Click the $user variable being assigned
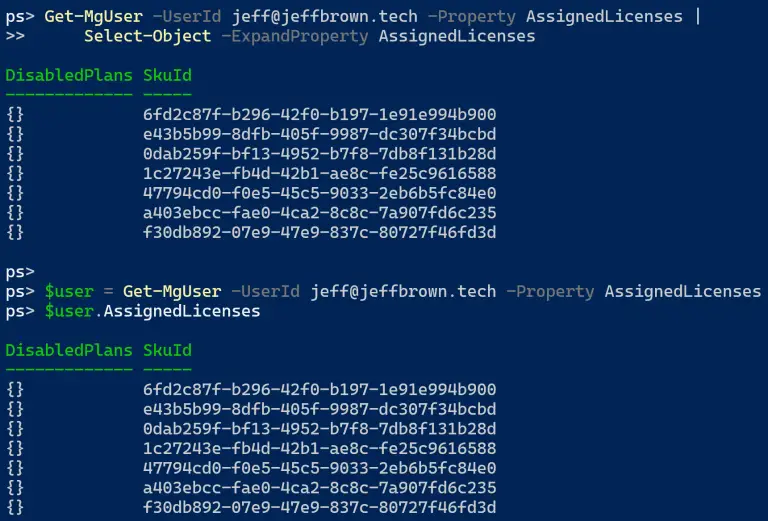The height and width of the screenshot is (521, 768). (69, 291)
